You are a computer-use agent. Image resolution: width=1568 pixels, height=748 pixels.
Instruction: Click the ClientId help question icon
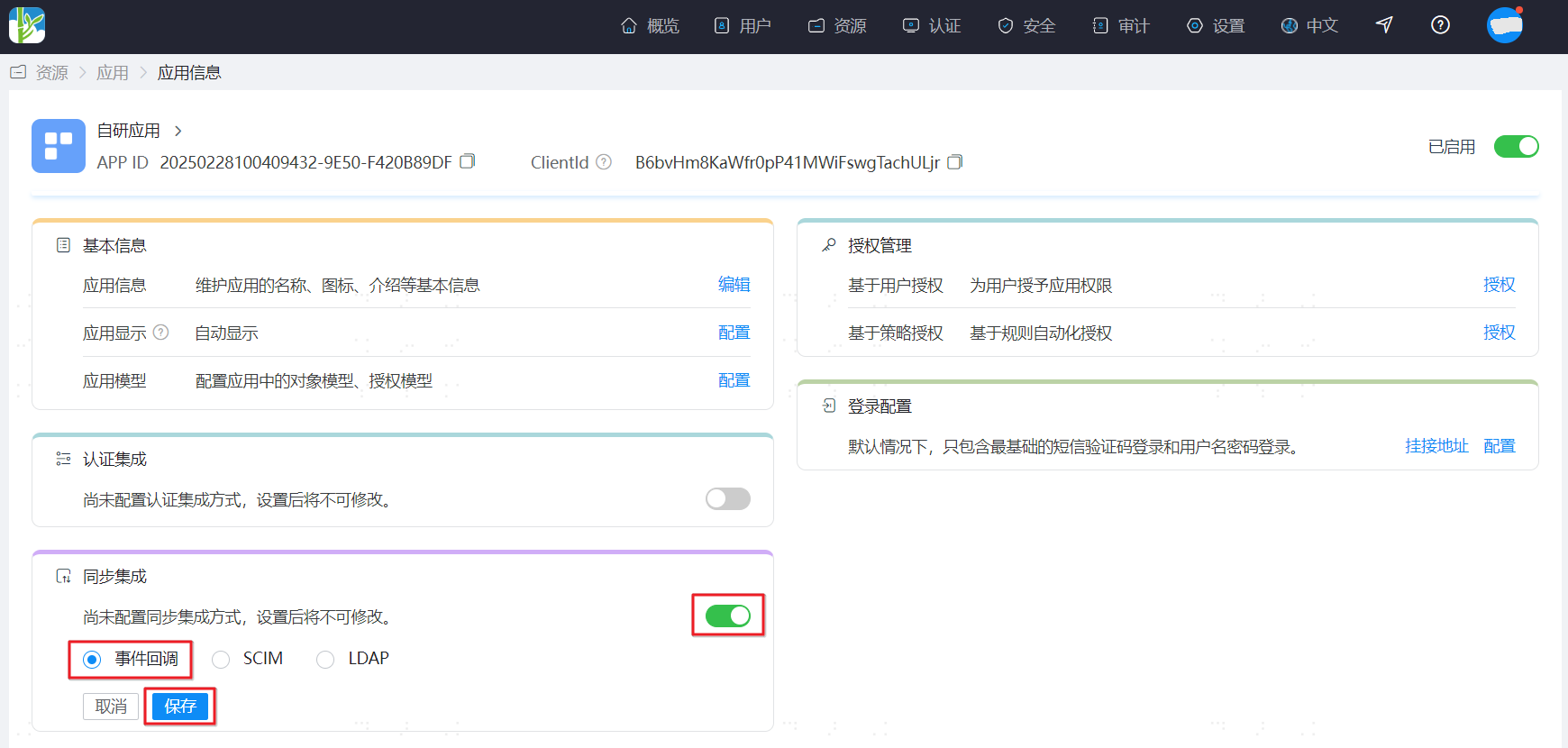click(604, 162)
